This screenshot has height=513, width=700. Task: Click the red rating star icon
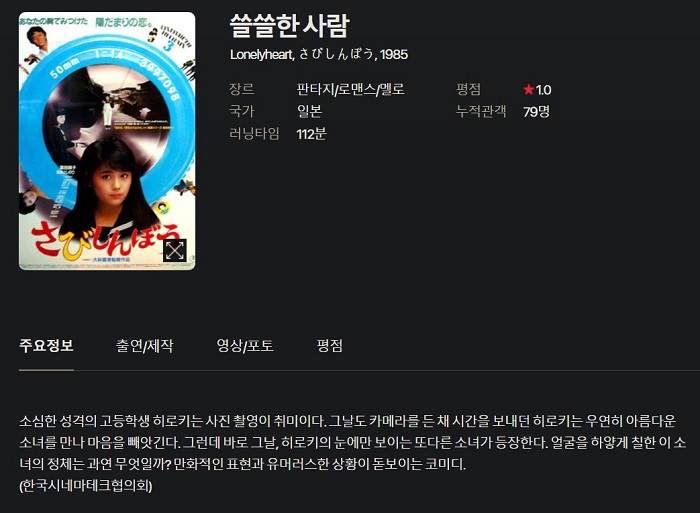(x=529, y=90)
